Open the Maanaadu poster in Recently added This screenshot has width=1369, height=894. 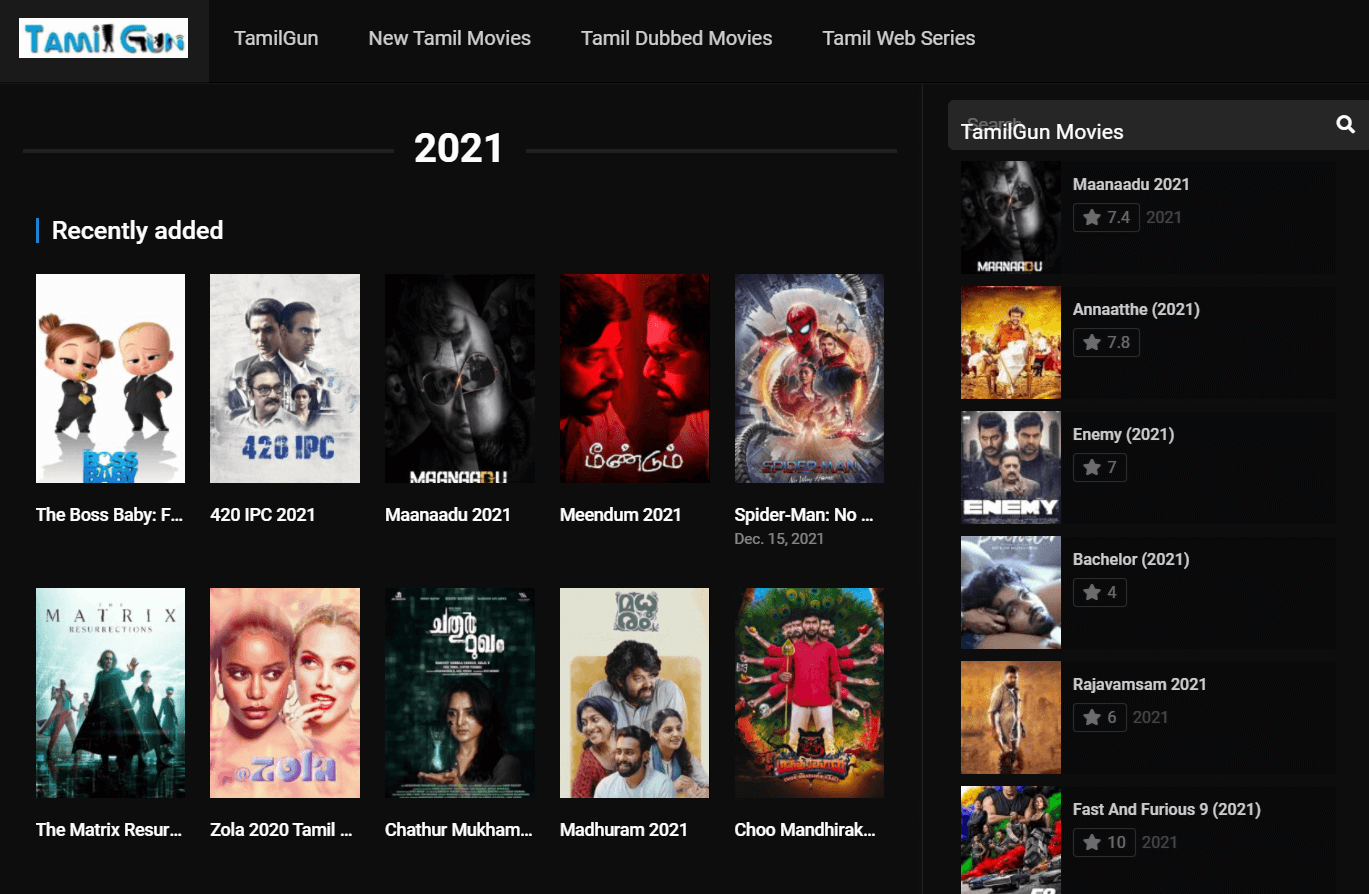click(x=460, y=379)
